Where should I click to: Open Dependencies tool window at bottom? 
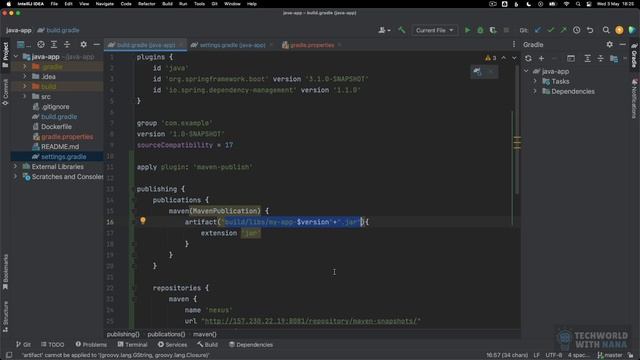pos(251,344)
